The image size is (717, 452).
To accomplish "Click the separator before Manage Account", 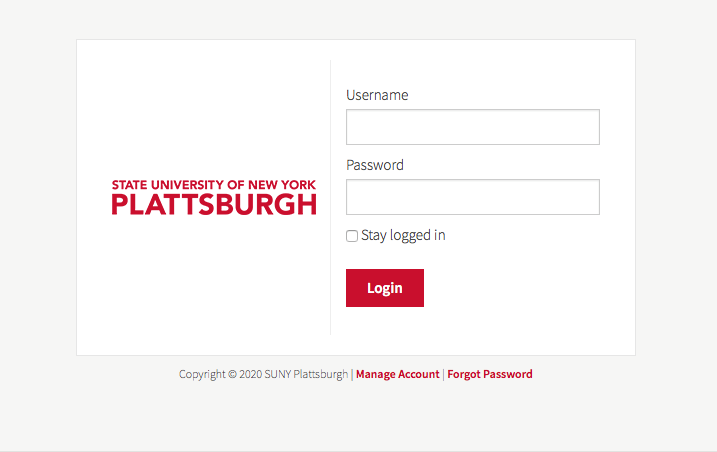I will 352,374.
